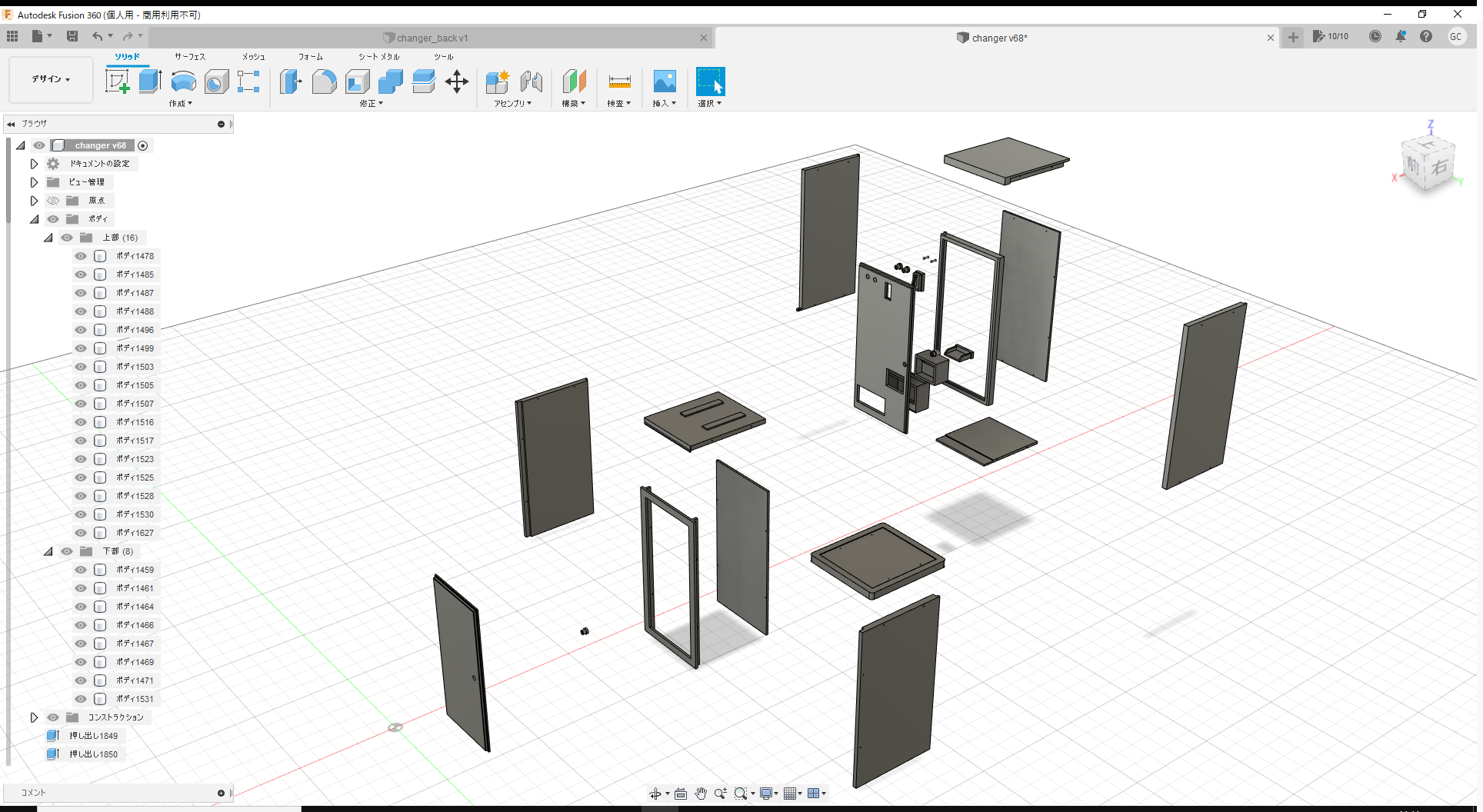1483x812 pixels.
Task: Toggle visibility of the 下部 folder
Action: [66, 551]
